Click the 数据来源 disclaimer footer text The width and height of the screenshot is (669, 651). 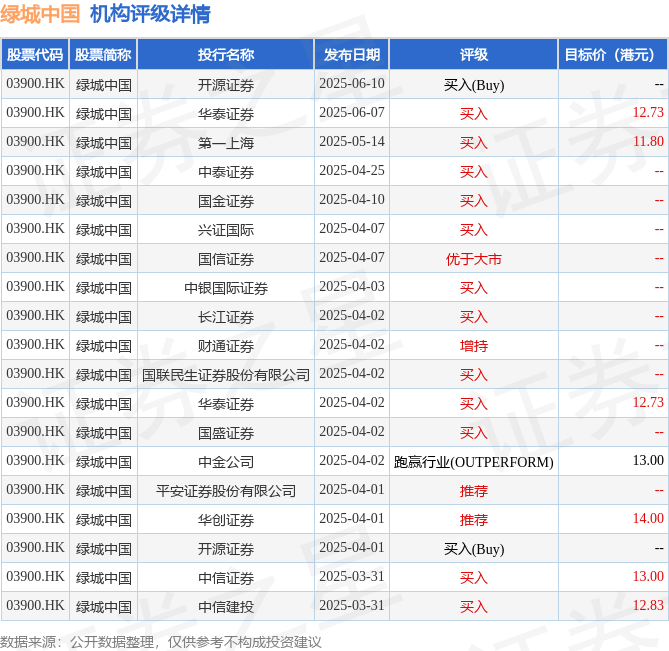(x=160, y=642)
